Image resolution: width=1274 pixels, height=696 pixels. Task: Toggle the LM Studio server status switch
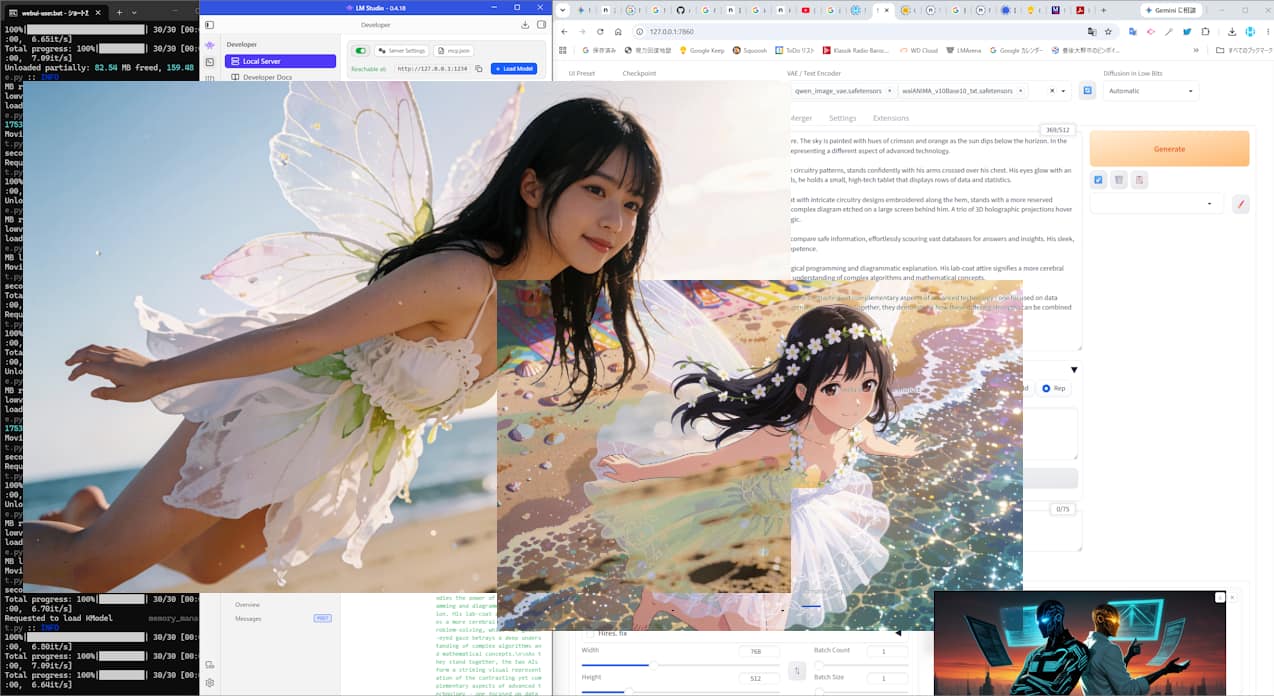coord(360,51)
